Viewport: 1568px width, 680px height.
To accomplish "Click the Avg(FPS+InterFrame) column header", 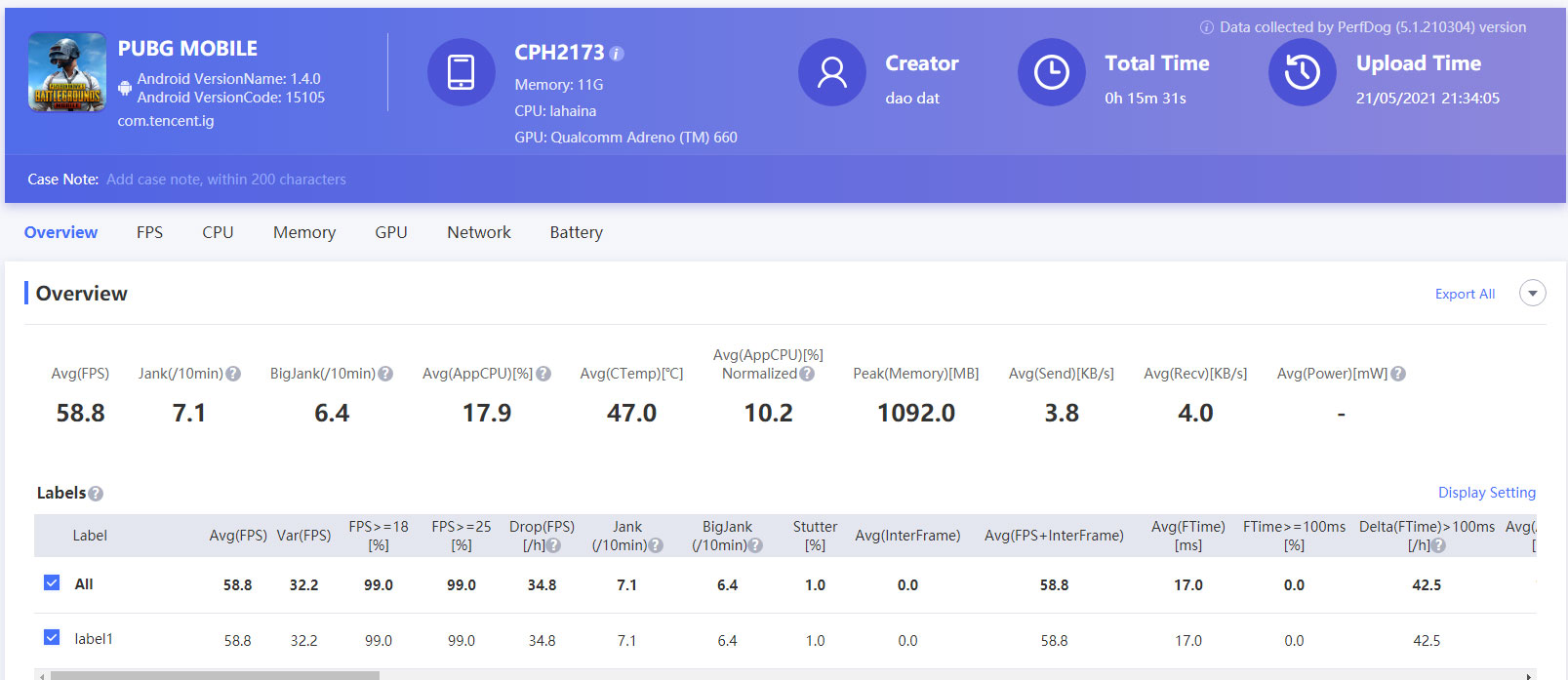I will pyautogui.click(x=1054, y=536).
